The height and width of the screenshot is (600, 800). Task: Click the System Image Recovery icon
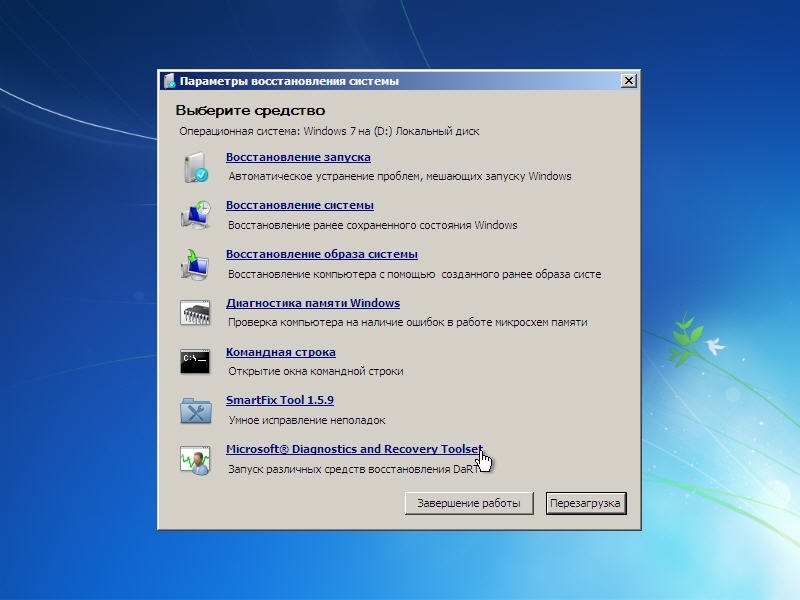(195, 264)
